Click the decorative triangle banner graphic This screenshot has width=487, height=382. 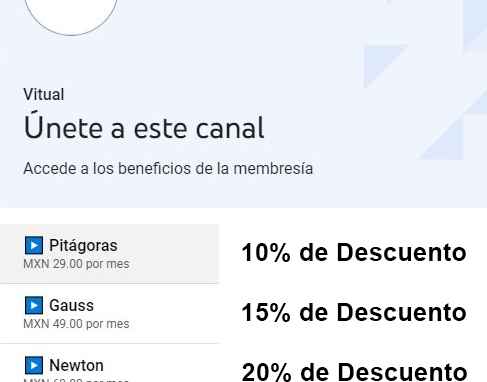tap(425, 80)
